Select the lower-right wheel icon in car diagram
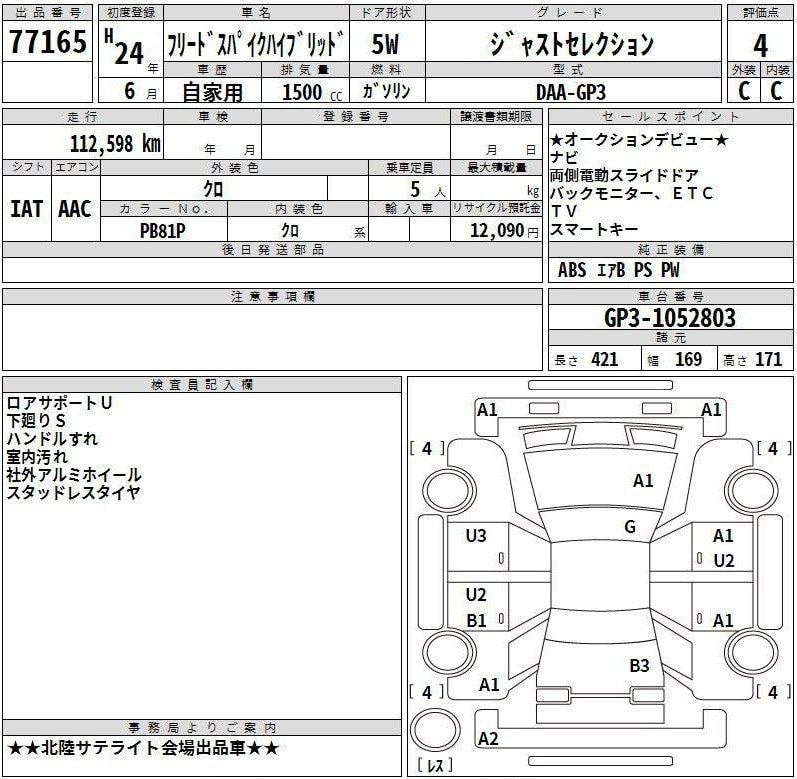797x779 pixels. (x=753, y=653)
